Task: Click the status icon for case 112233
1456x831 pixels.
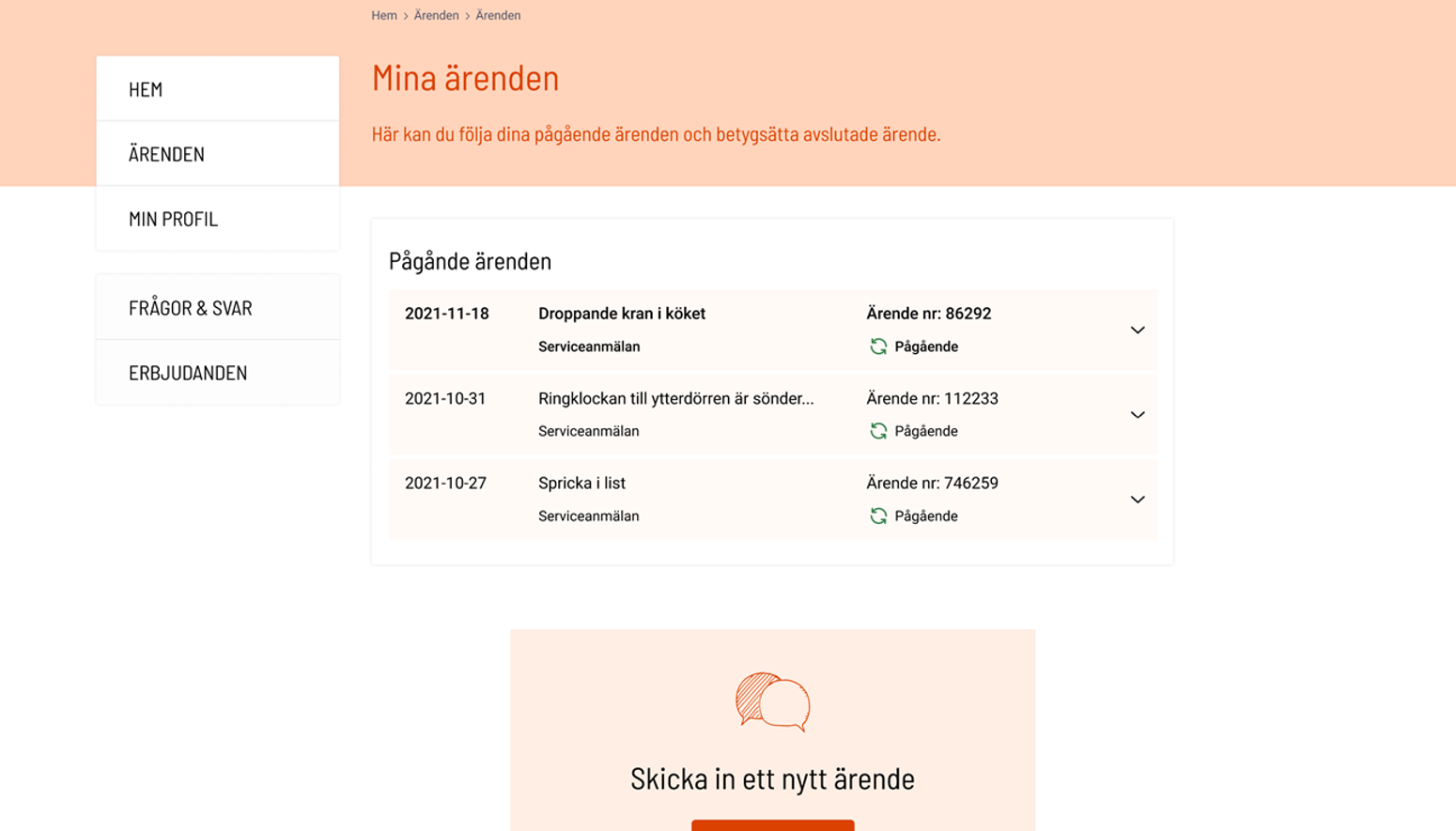Action: pyautogui.click(x=878, y=431)
